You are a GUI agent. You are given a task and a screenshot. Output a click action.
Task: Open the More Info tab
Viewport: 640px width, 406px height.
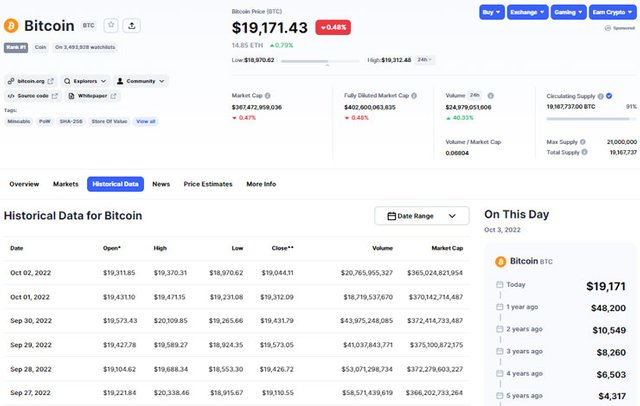pos(261,184)
